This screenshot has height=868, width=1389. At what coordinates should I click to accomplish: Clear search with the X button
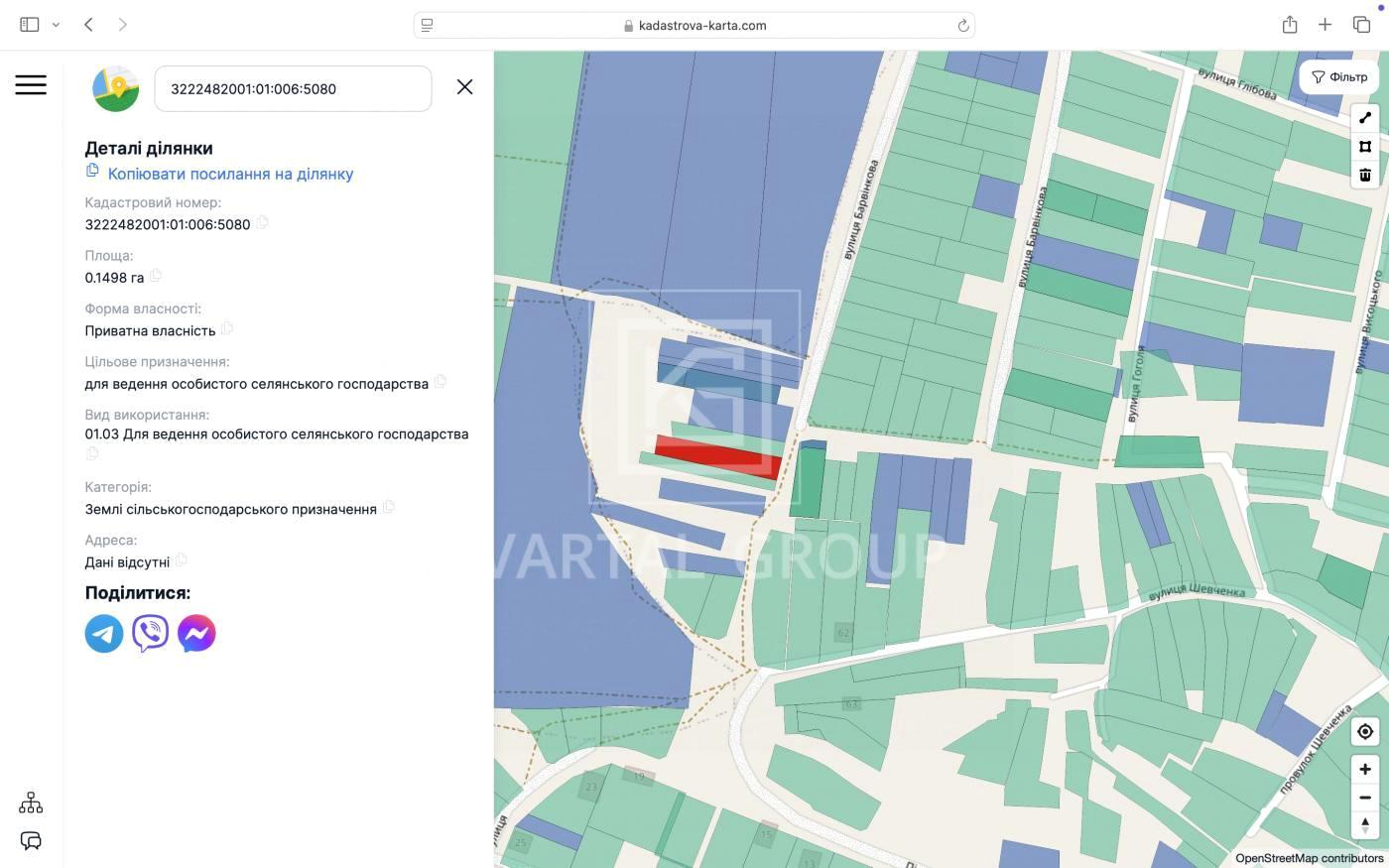464,87
